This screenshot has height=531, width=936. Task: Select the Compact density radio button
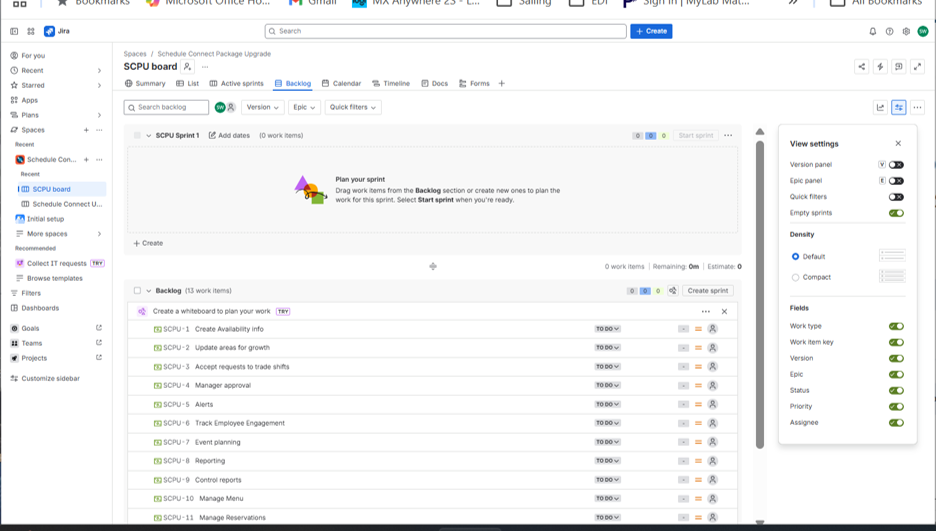coord(795,277)
